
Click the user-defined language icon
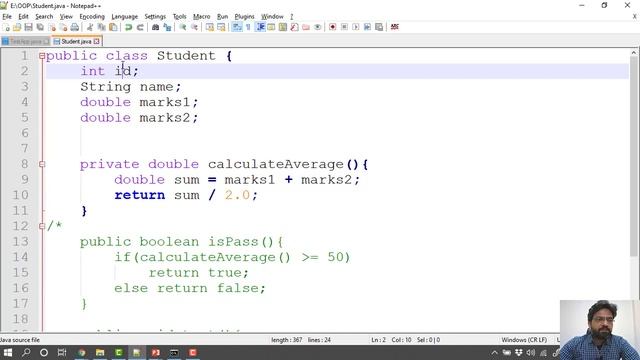271,27
